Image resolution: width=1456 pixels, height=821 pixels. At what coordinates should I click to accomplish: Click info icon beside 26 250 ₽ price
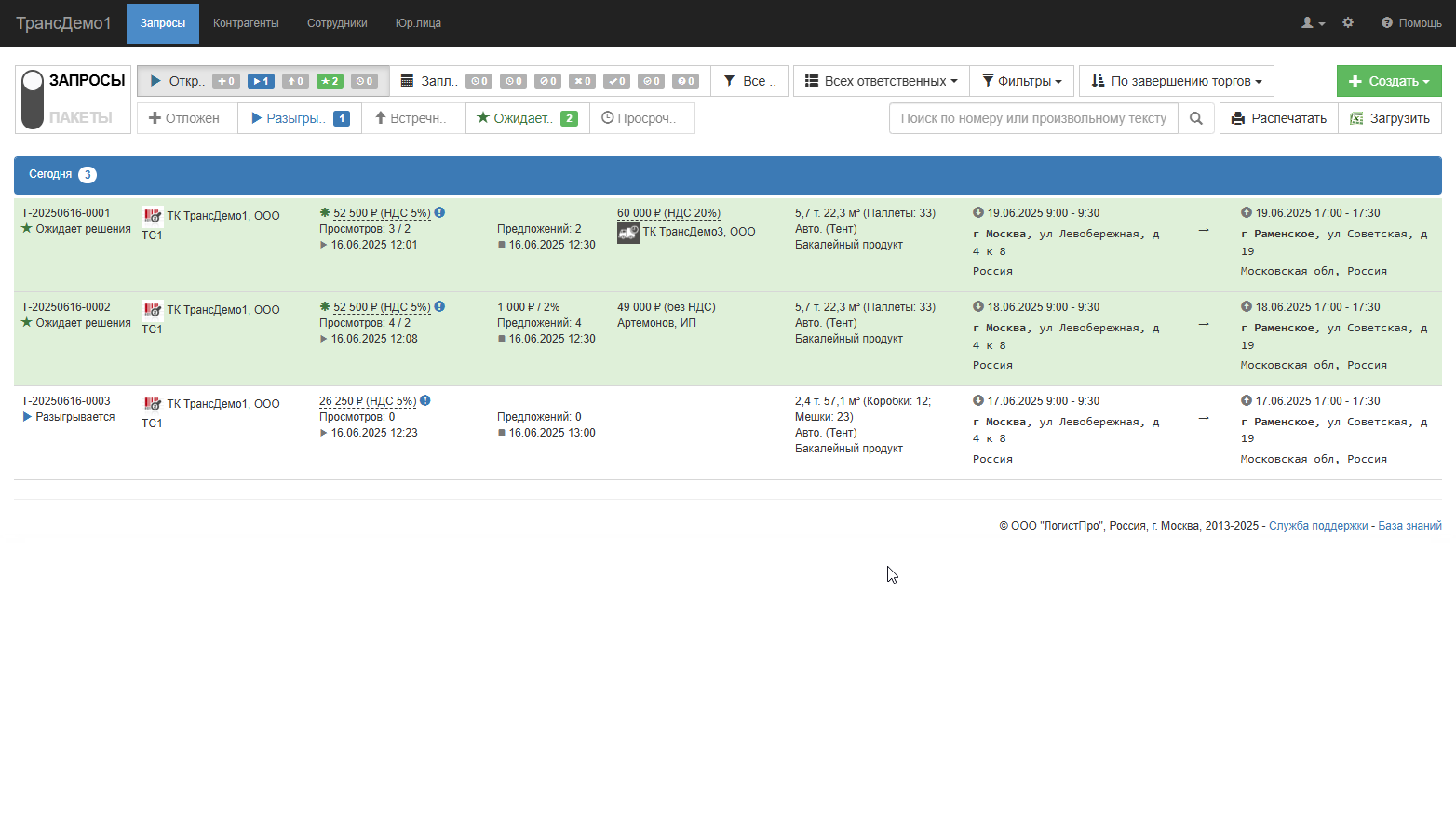click(x=425, y=400)
